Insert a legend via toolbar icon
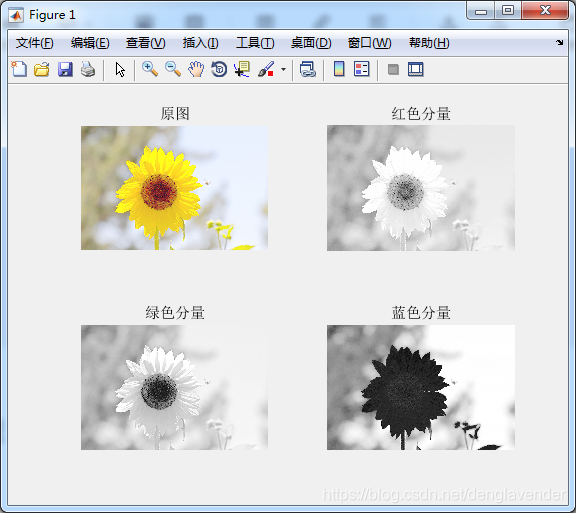 pos(361,69)
